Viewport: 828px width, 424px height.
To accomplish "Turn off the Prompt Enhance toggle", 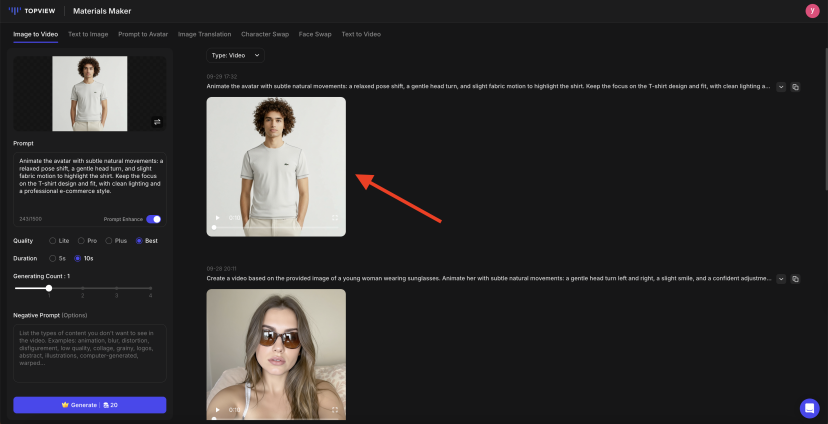I will pos(154,219).
